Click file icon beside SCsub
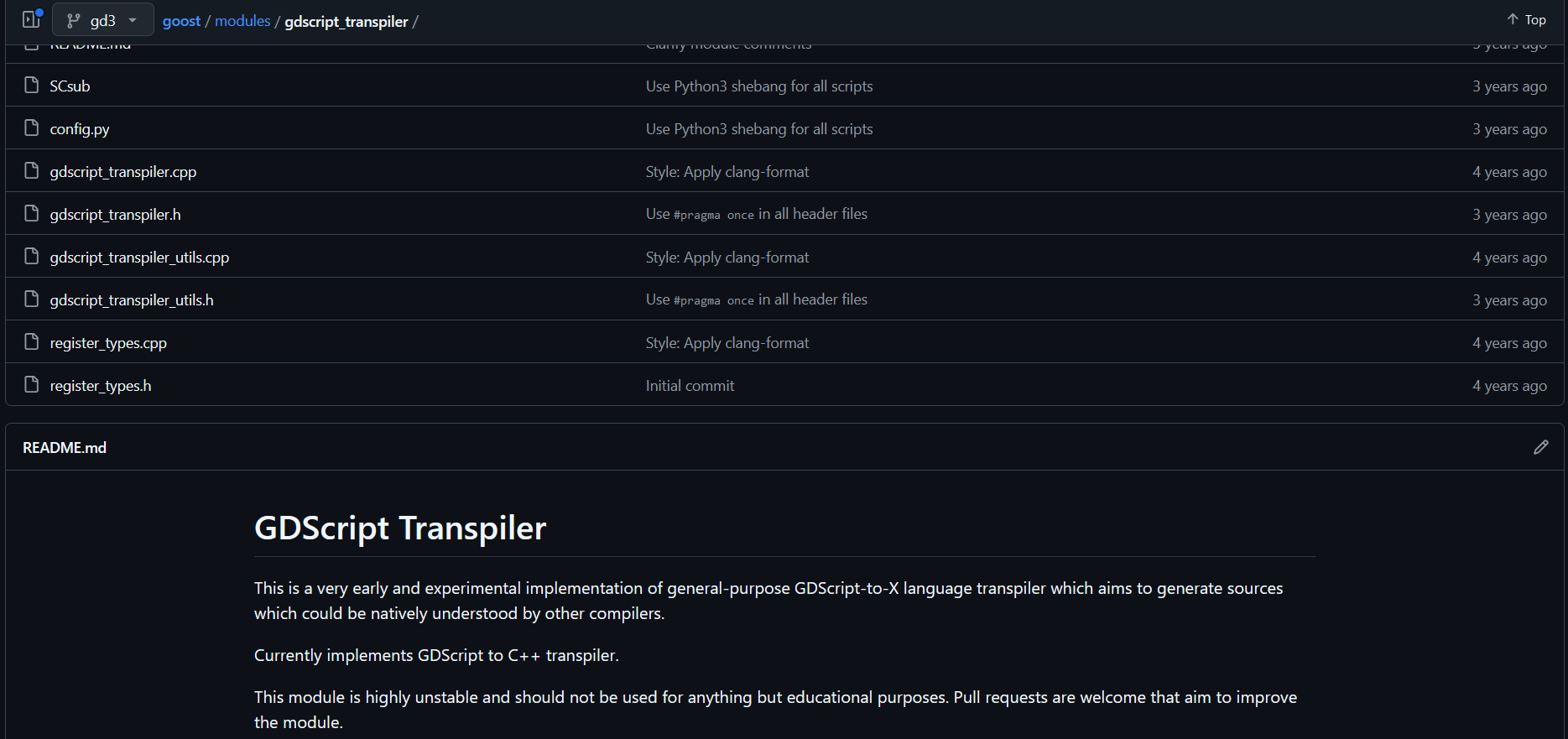 click(x=32, y=86)
